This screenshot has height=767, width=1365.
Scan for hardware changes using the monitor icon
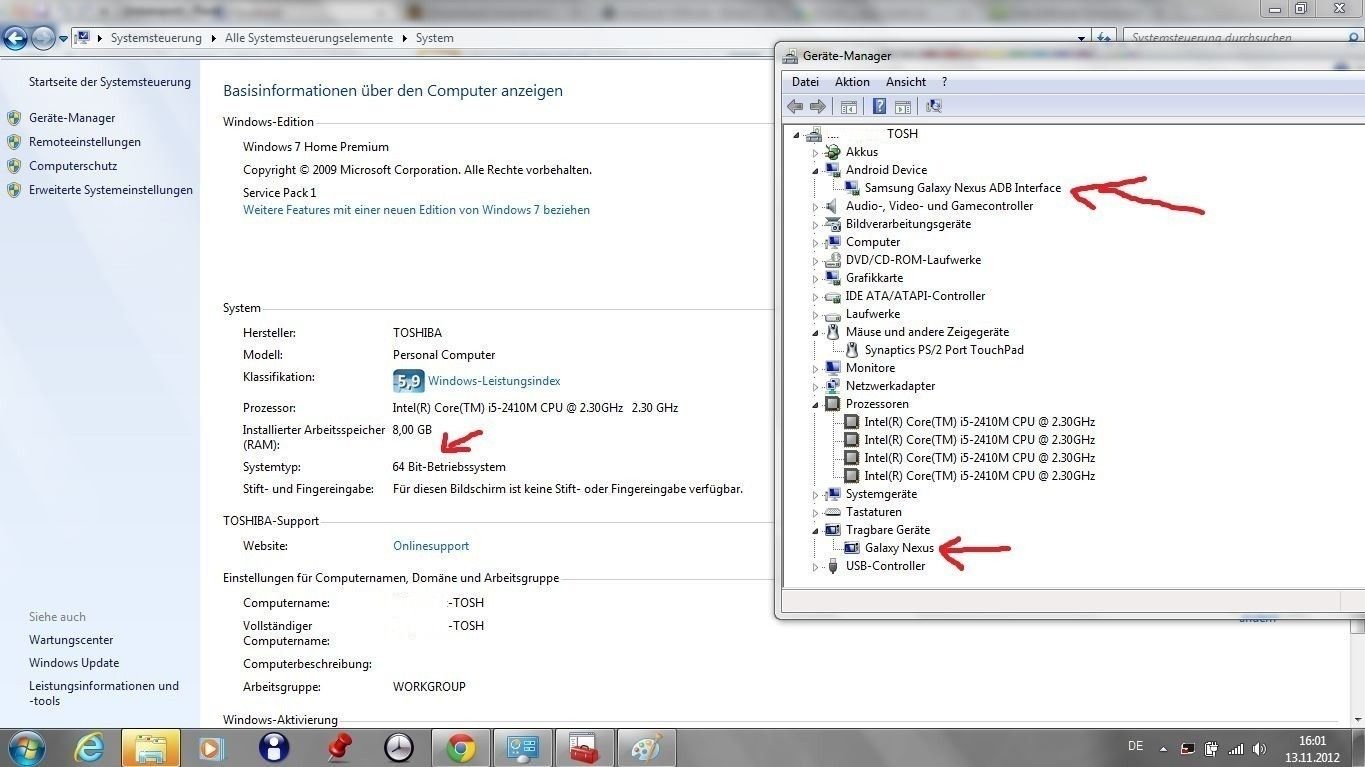934,106
